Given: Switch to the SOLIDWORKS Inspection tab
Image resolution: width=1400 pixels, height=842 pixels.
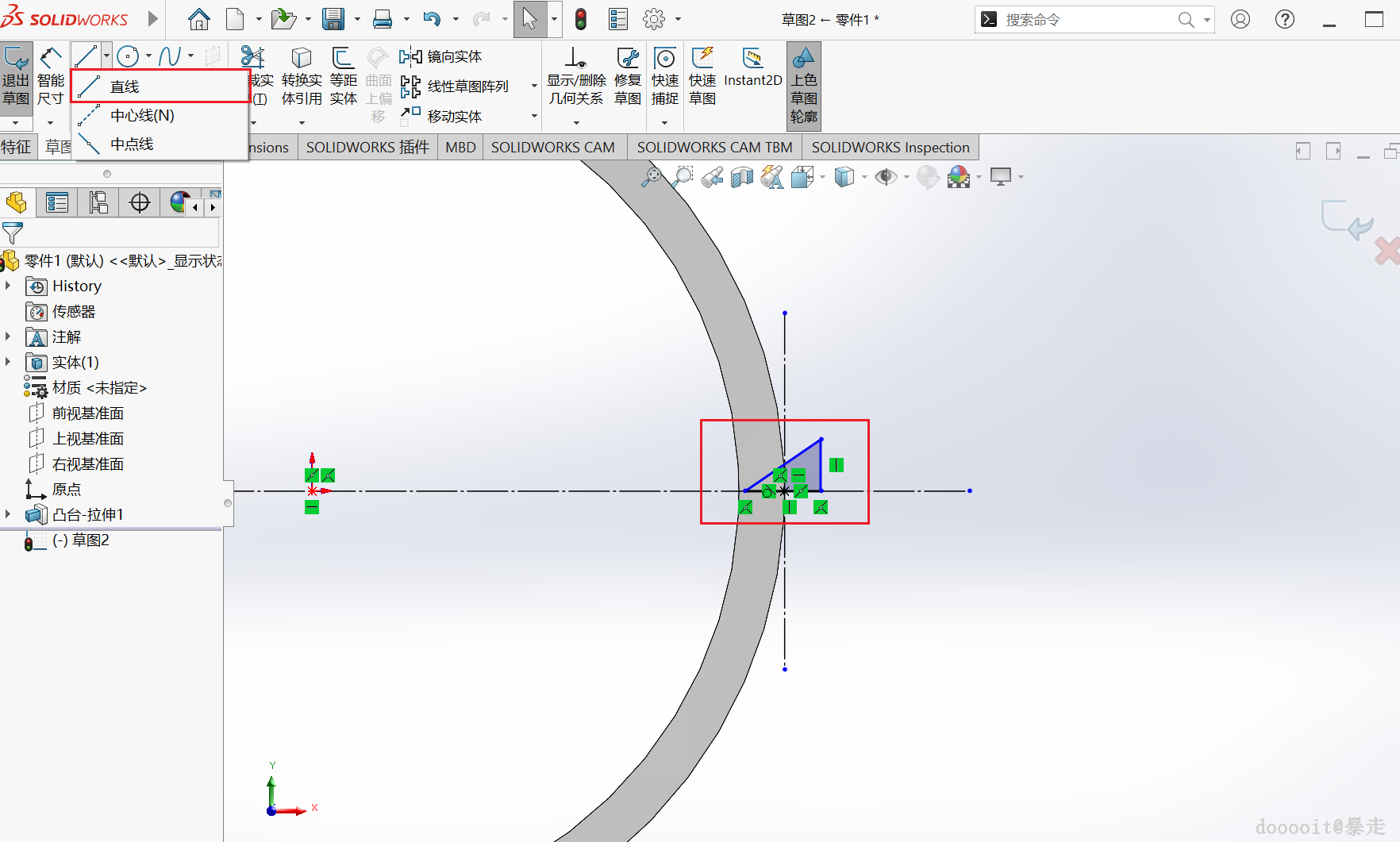Looking at the screenshot, I should click(890, 148).
